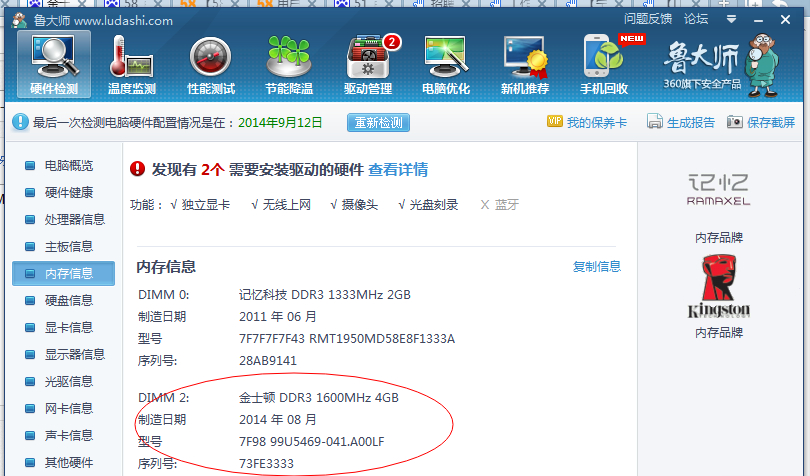Click serial number 28AB9141
The image size is (810, 476).
(268, 361)
